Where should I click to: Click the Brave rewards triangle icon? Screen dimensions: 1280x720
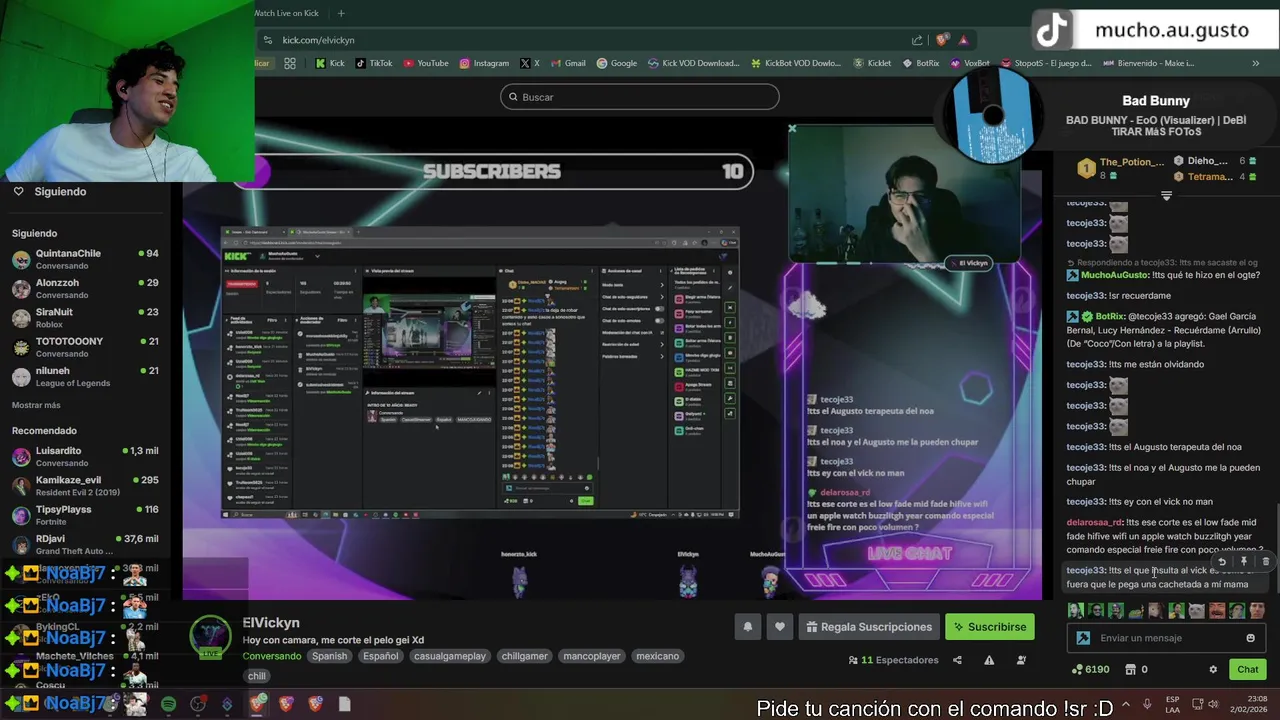point(964,40)
